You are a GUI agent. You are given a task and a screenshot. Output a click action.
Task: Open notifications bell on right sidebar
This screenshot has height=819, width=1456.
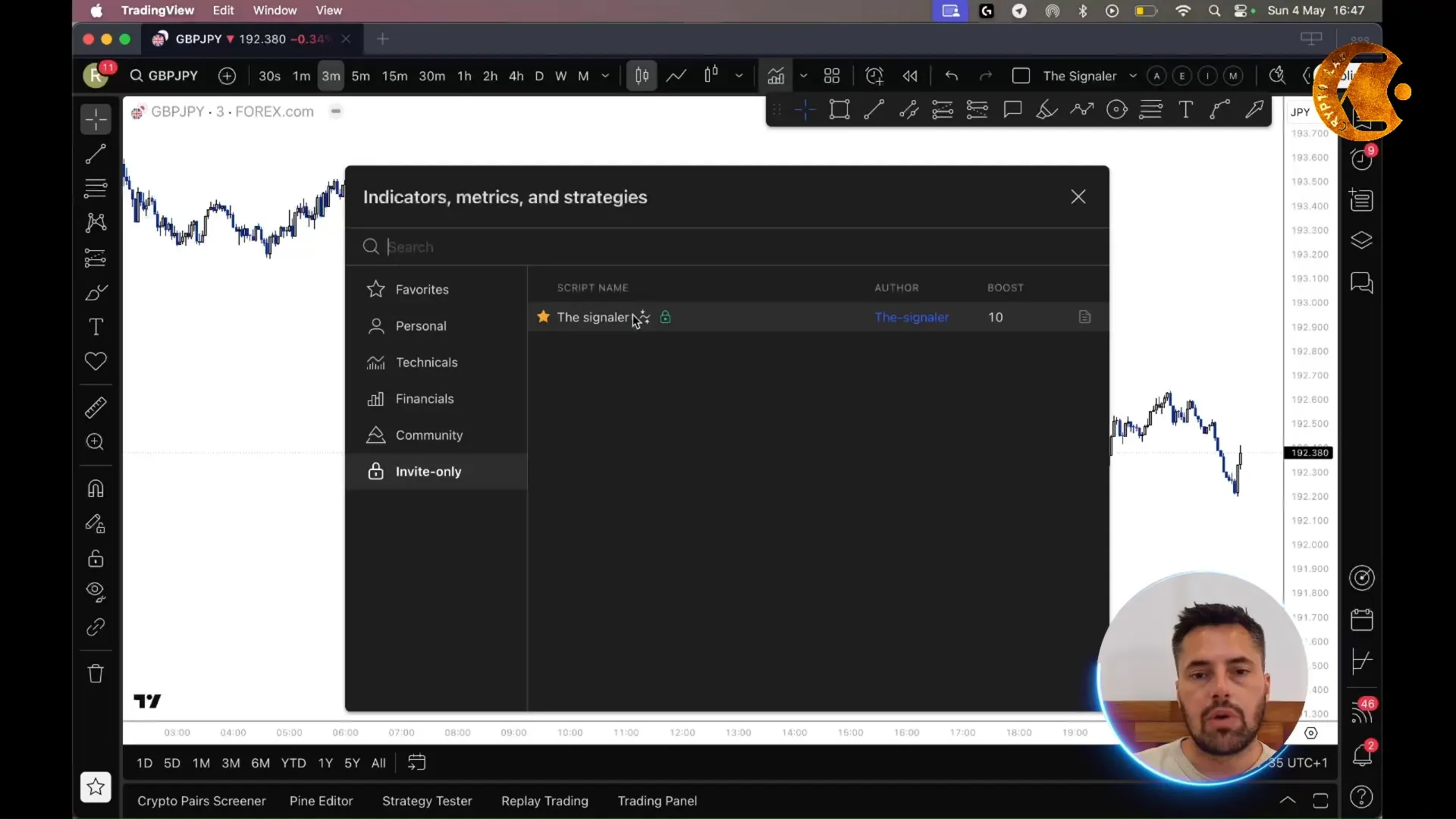click(x=1362, y=755)
